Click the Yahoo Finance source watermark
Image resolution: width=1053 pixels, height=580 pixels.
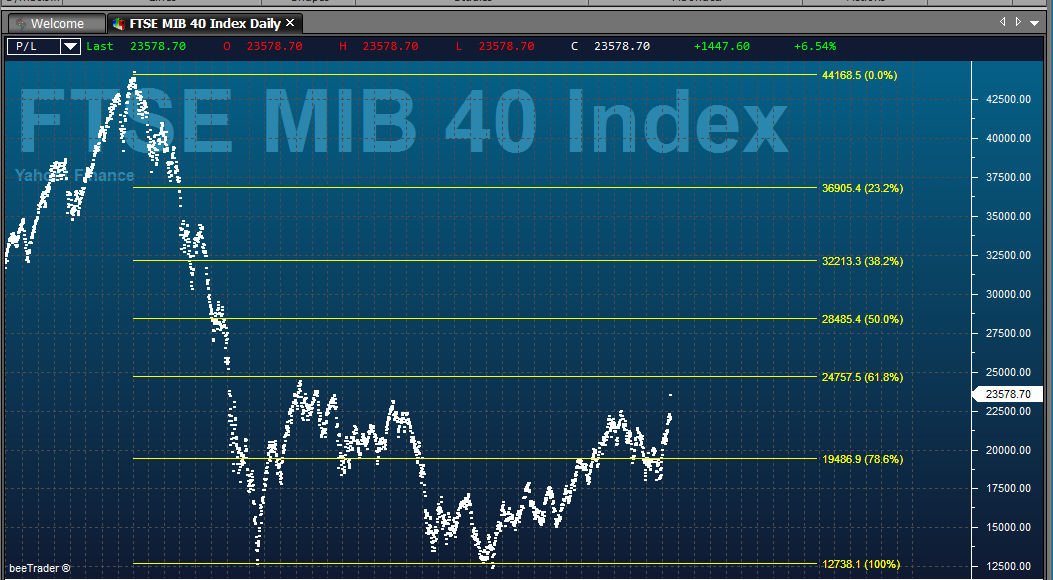[x=75, y=175]
